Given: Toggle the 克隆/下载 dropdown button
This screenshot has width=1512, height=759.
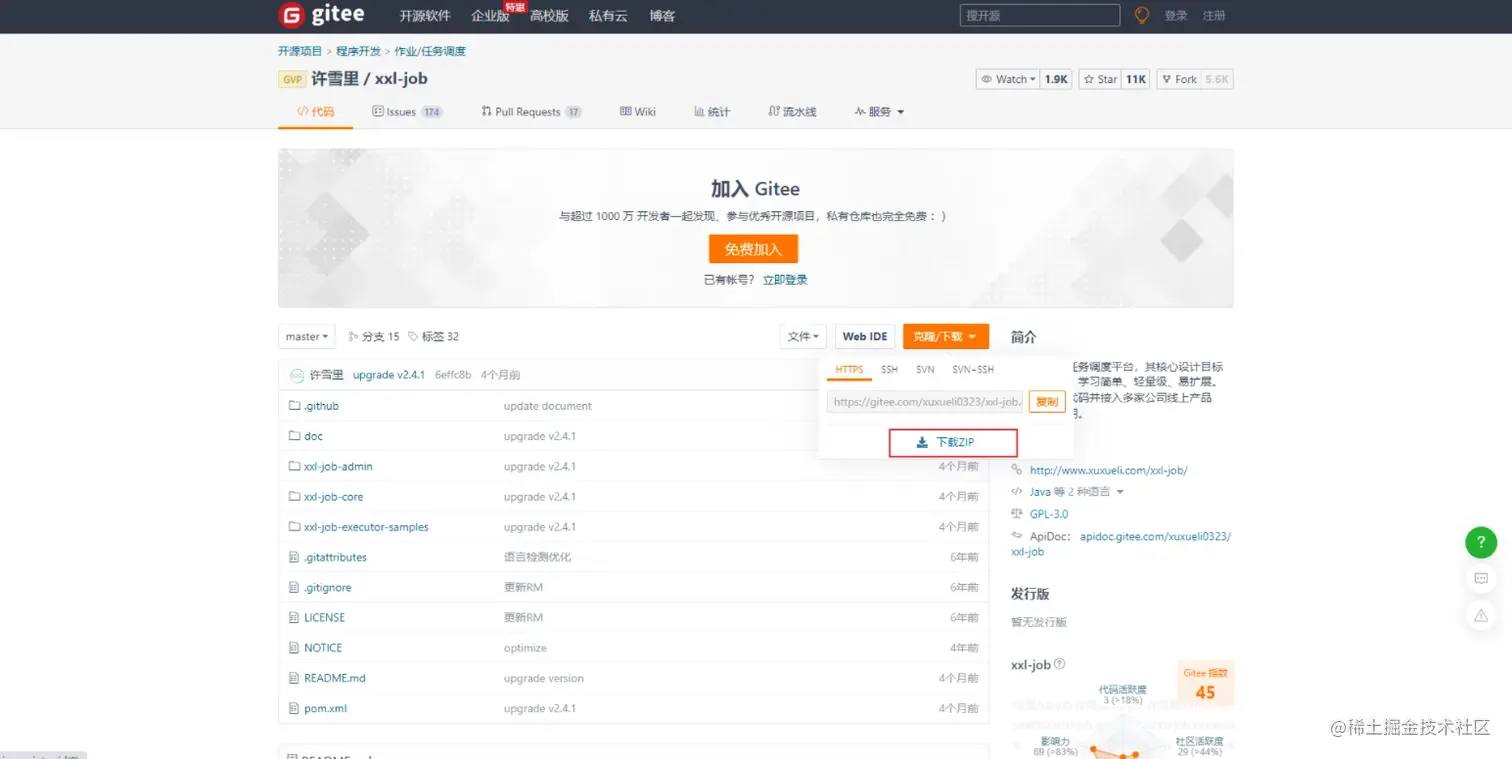Looking at the screenshot, I should click(946, 337).
